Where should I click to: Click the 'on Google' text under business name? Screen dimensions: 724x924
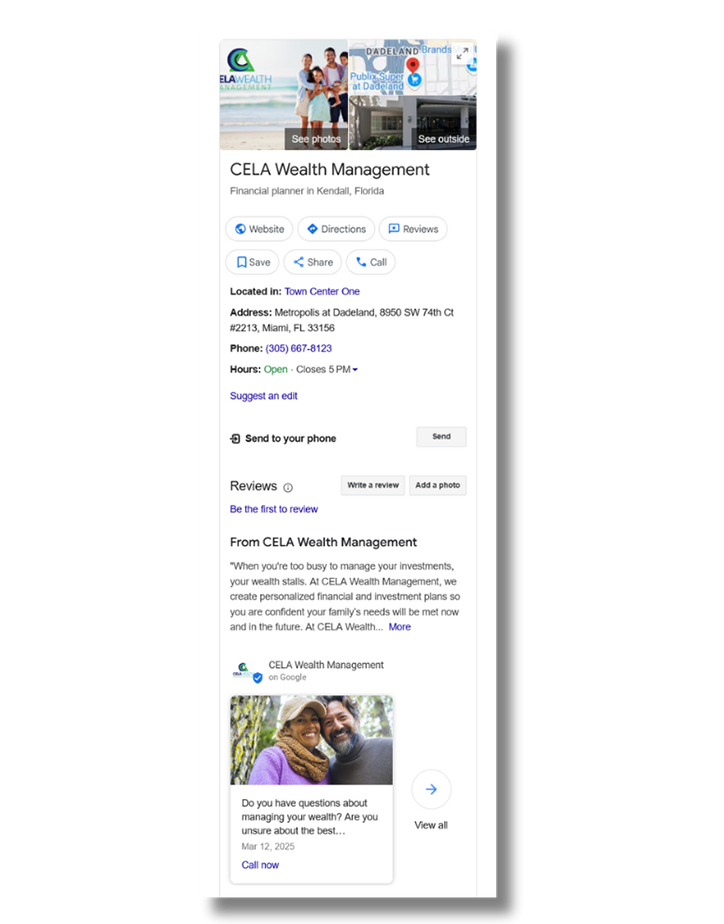(x=287, y=677)
